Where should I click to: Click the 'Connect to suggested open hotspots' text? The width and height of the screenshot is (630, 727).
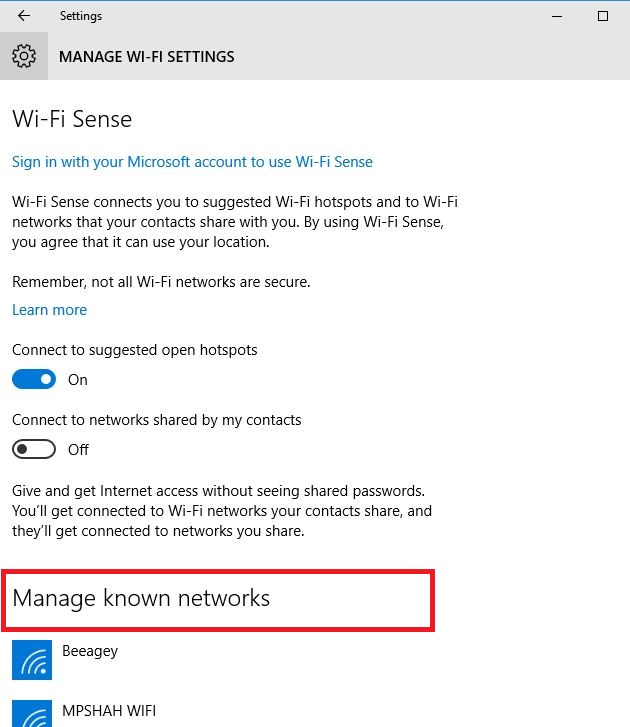(x=134, y=350)
